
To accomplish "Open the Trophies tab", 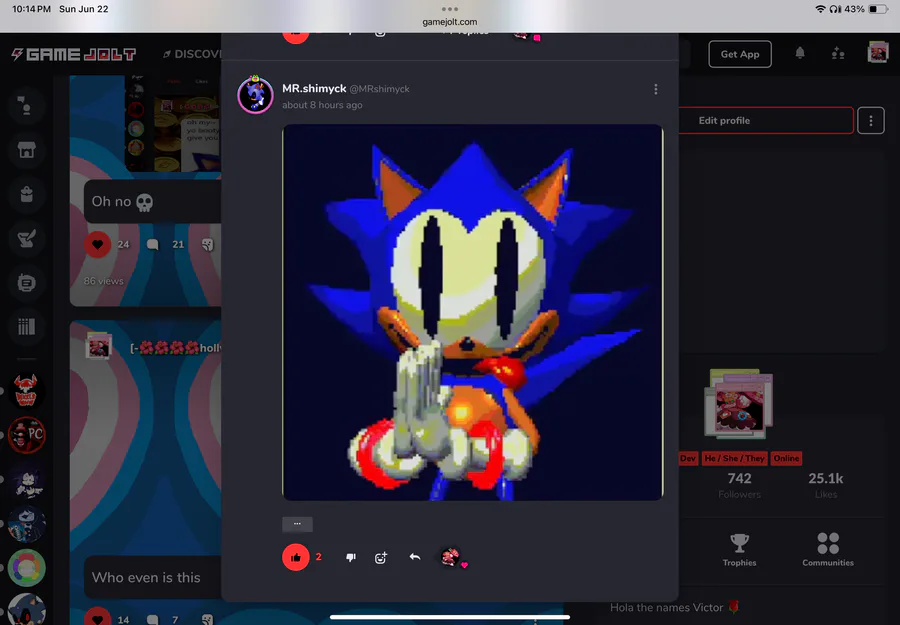I will (x=739, y=550).
